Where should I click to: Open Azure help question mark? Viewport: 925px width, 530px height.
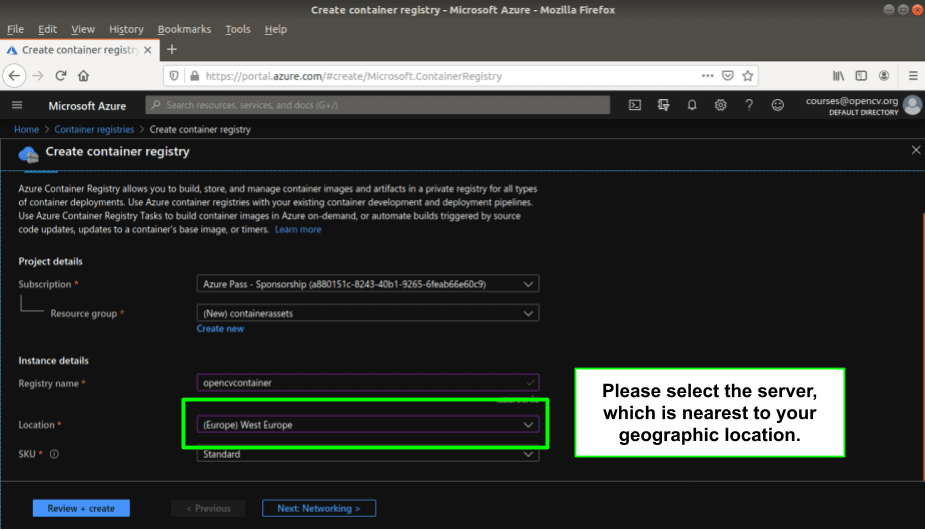pyautogui.click(x=749, y=105)
